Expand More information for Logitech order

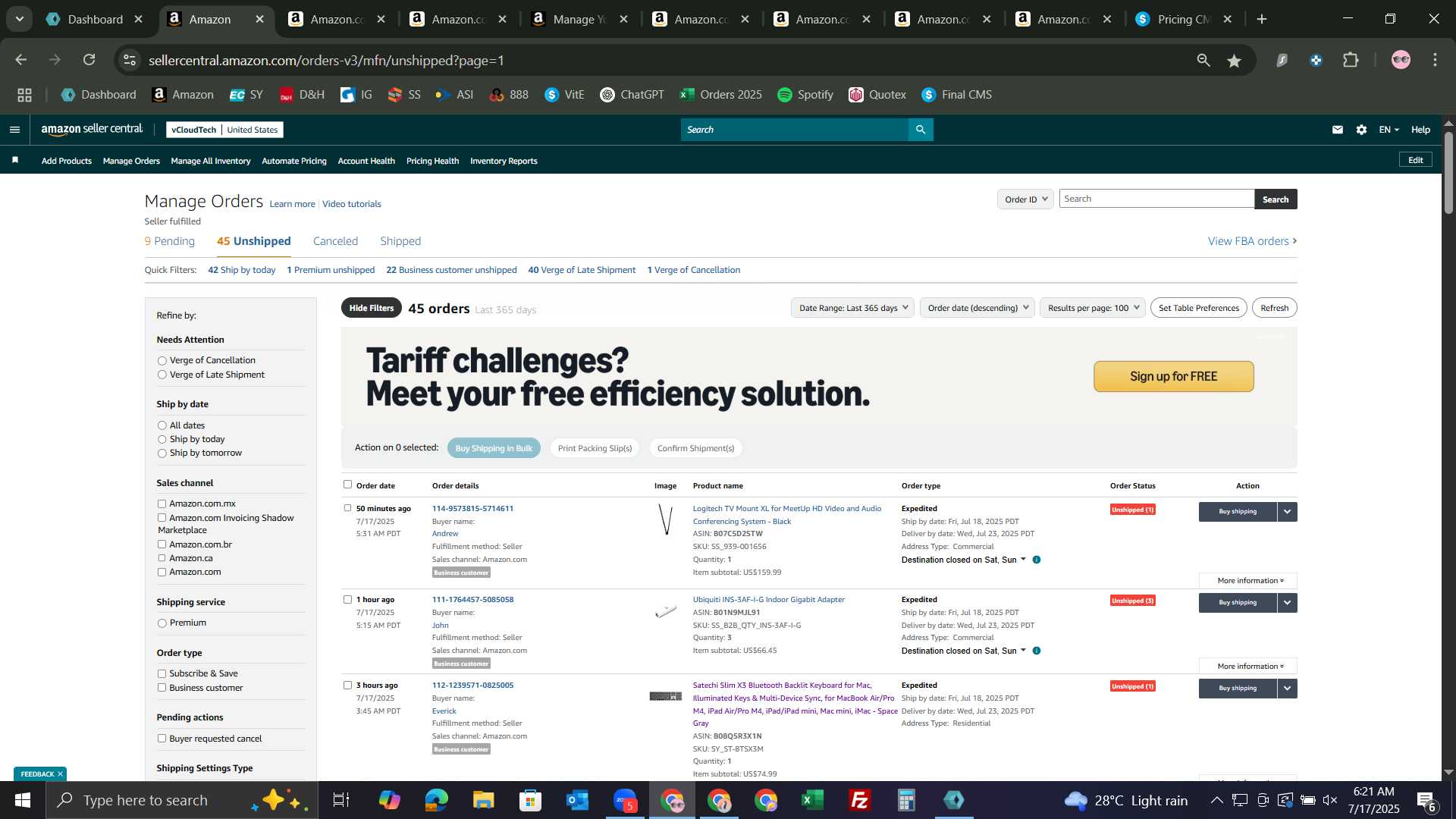click(x=1248, y=581)
